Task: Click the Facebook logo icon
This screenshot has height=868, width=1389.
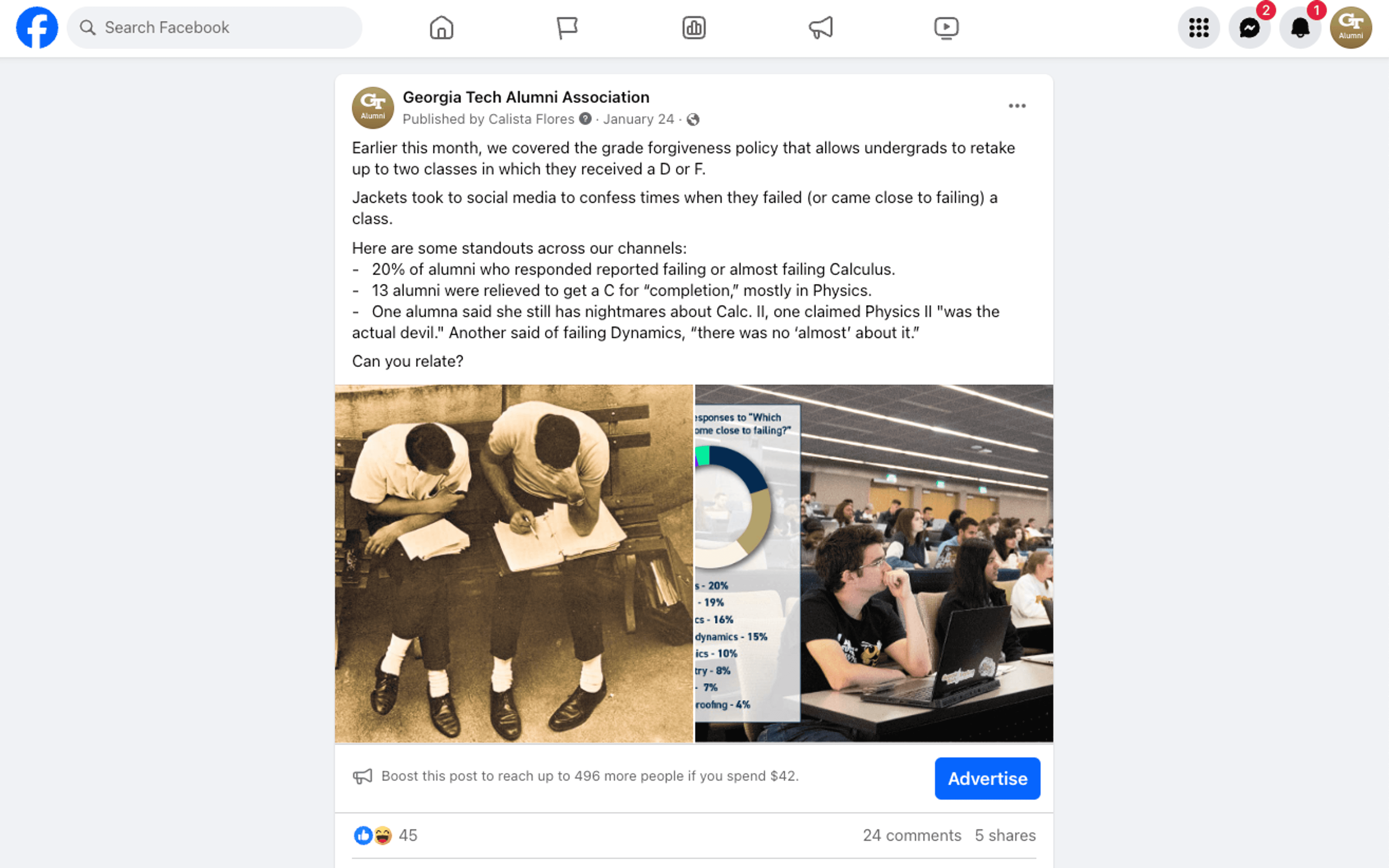Action: [37, 27]
